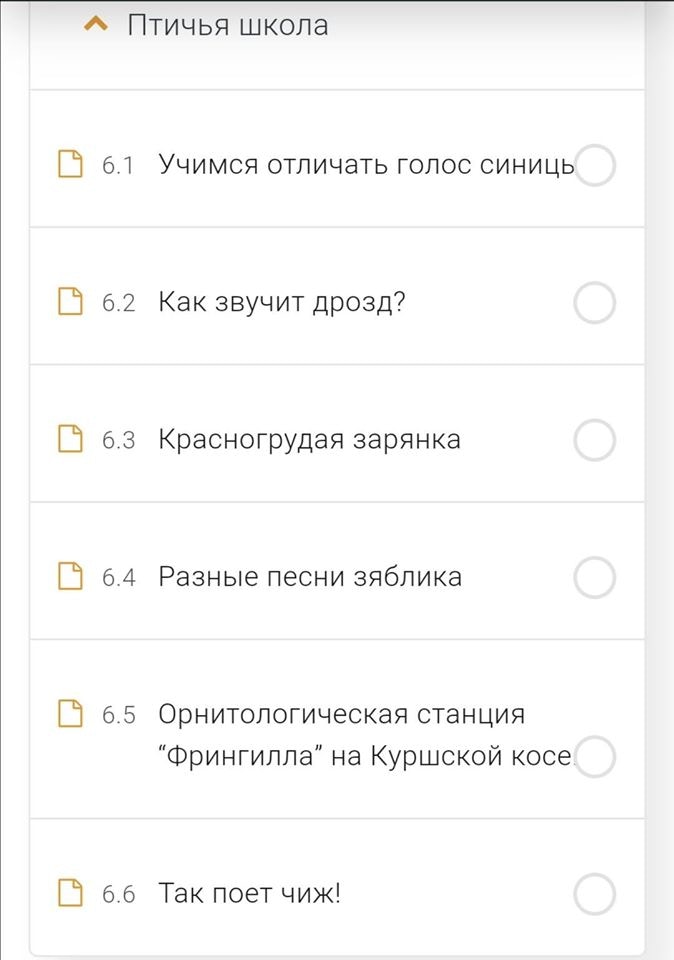Viewport: 674px width, 960px height.
Task: Open lesson "Учимся отличать голос синицы"
Action: point(366,165)
